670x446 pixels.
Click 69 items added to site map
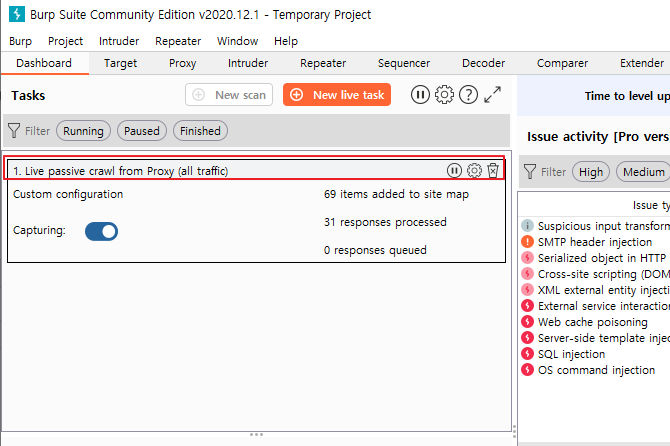(396, 194)
